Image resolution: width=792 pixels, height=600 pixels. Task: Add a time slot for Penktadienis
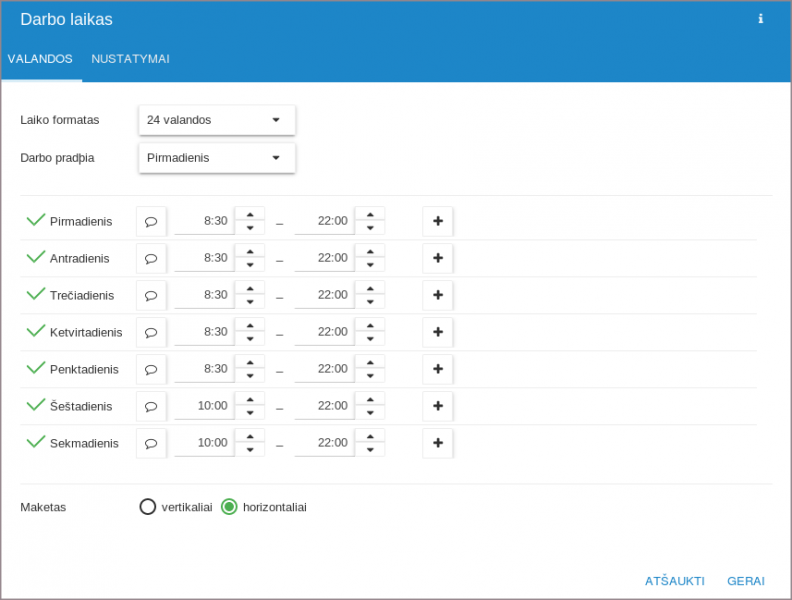(x=437, y=369)
